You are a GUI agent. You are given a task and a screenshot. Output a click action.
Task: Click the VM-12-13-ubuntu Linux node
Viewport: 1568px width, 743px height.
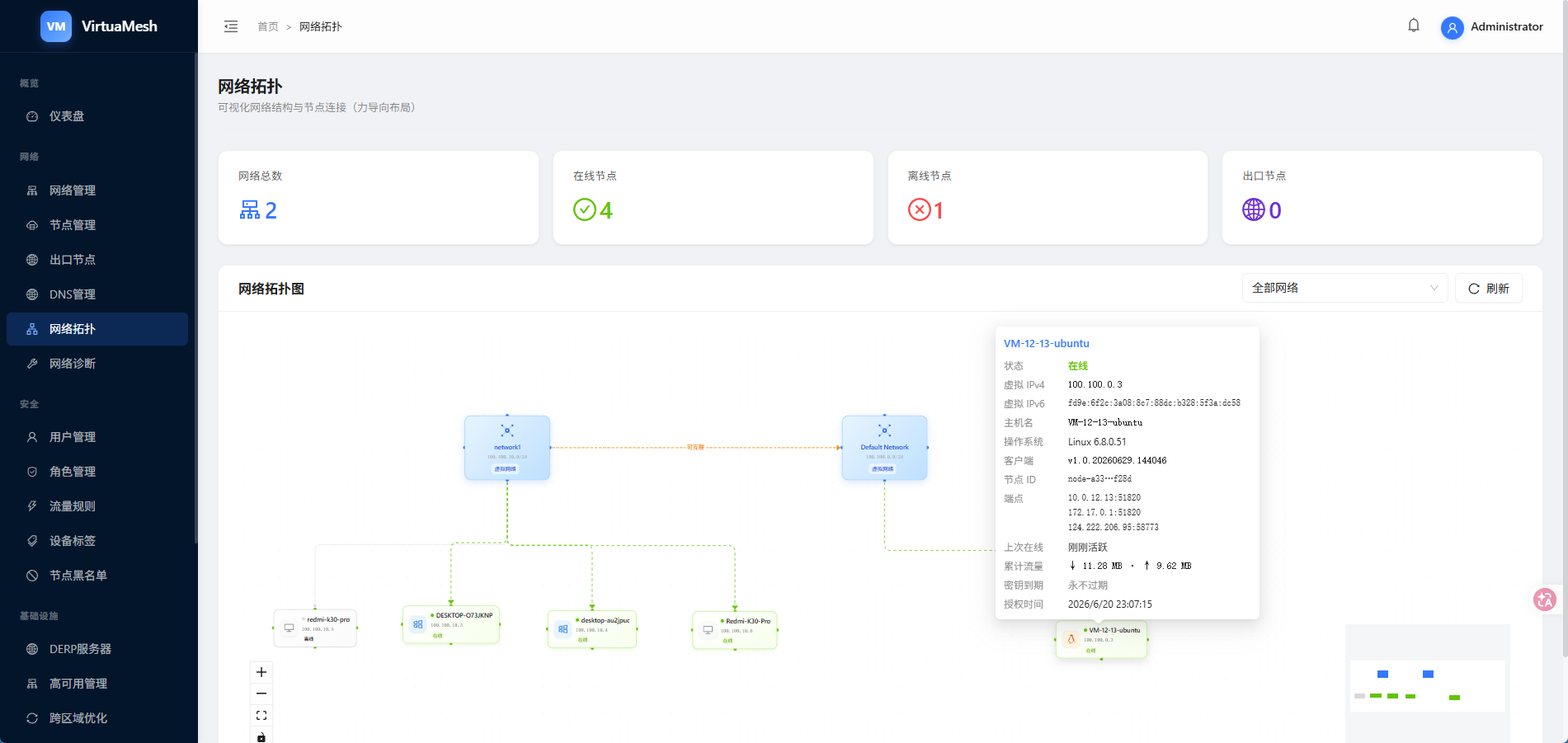1101,639
